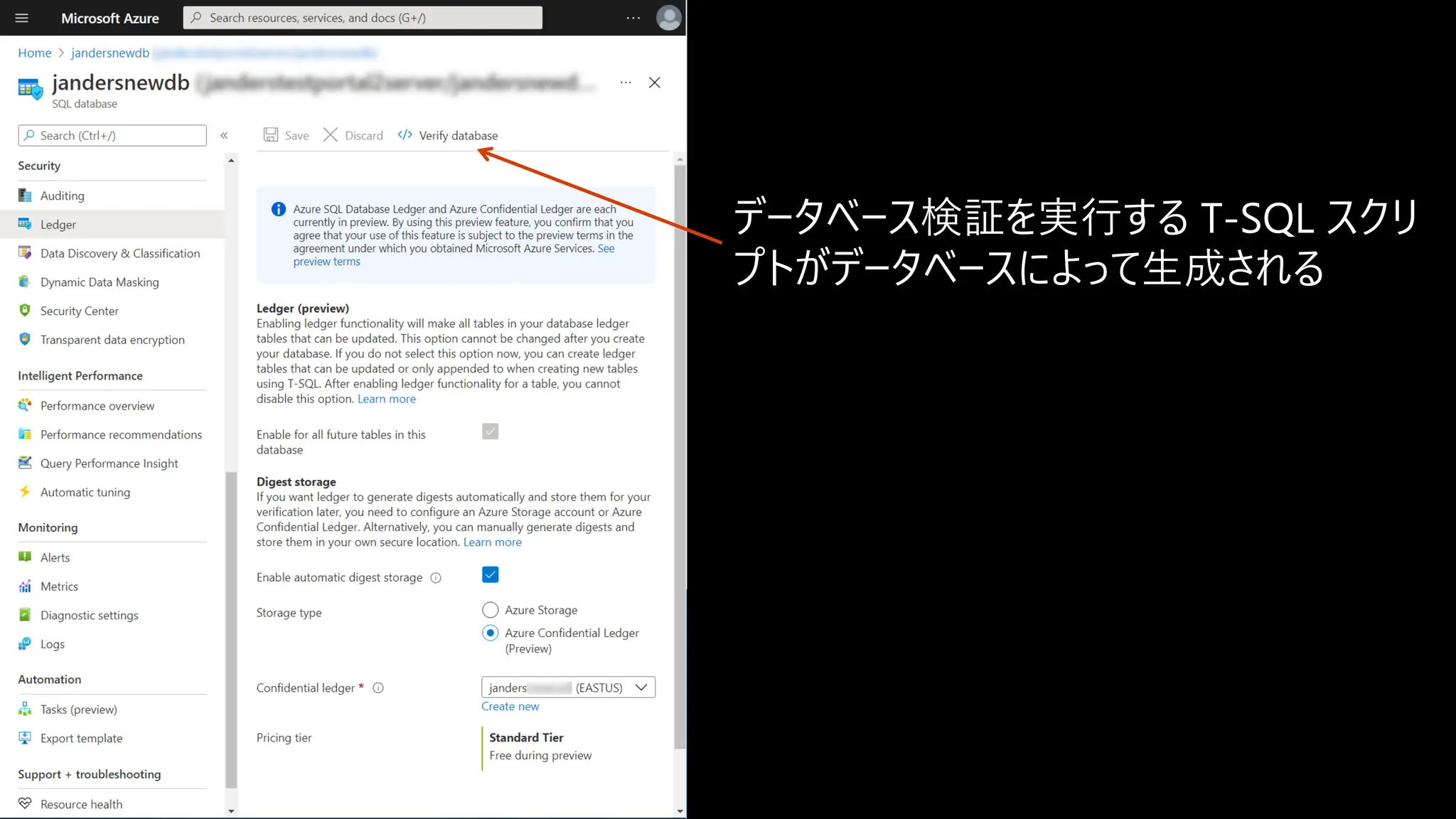
Task: Click the Alerts icon
Action: coord(25,557)
